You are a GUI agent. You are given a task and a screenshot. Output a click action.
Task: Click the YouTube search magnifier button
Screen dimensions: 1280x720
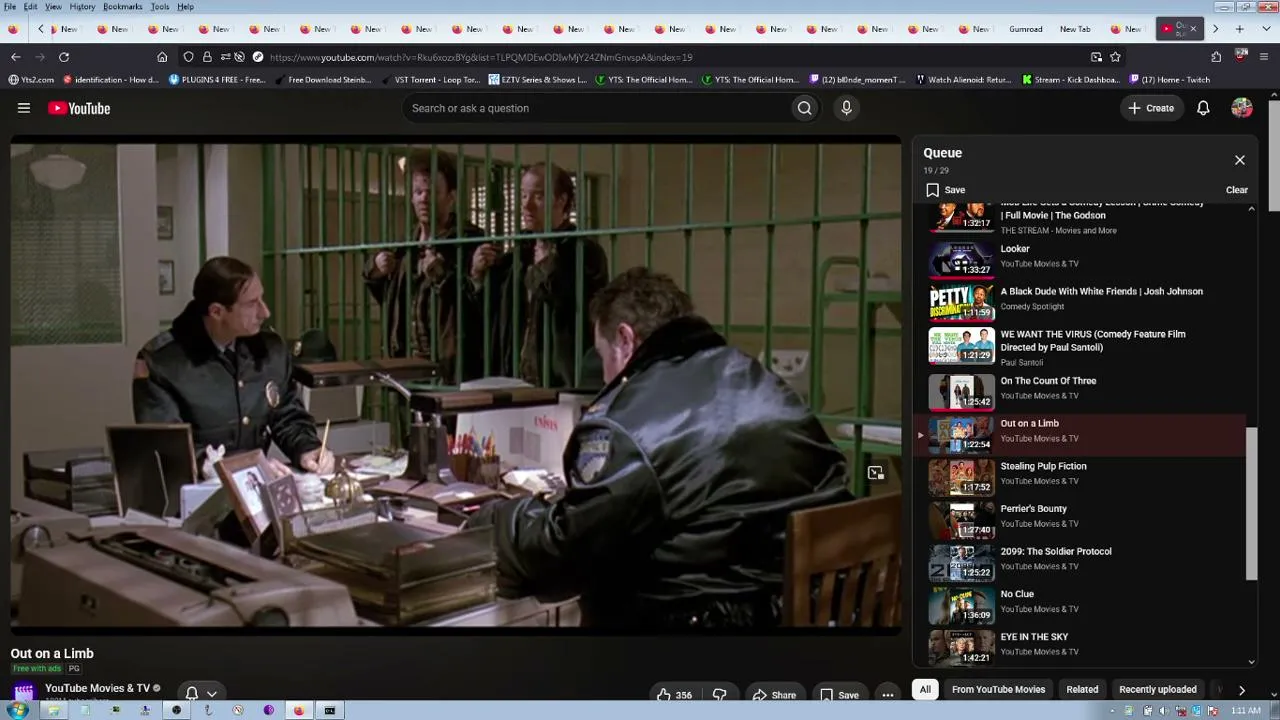coord(804,108)
